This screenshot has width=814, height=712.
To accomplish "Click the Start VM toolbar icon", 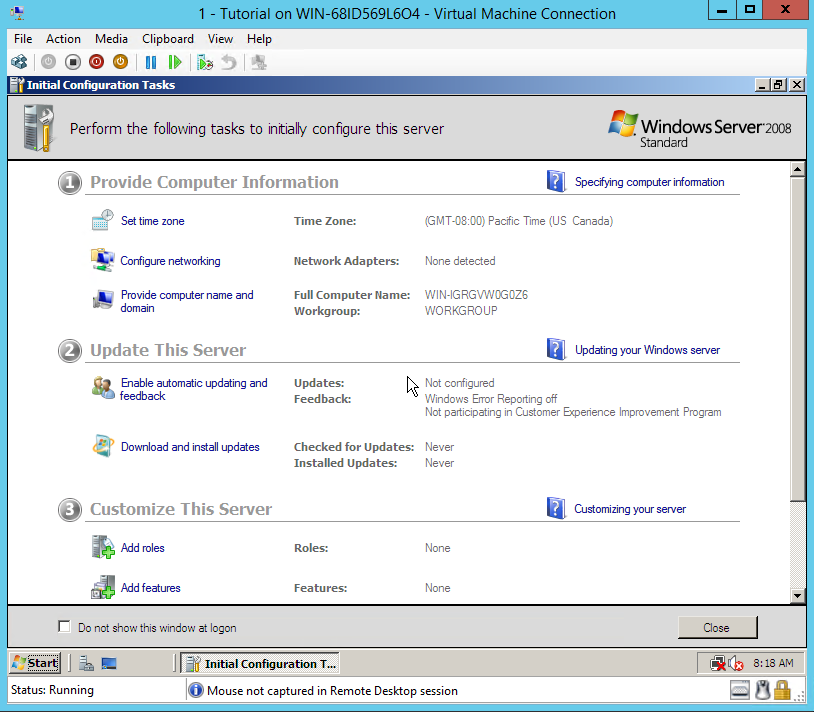I will click(x=48, y=62).
